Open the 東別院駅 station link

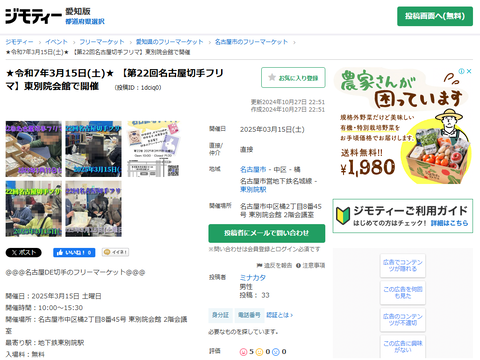pyautogui.click(x=253, y=189)
